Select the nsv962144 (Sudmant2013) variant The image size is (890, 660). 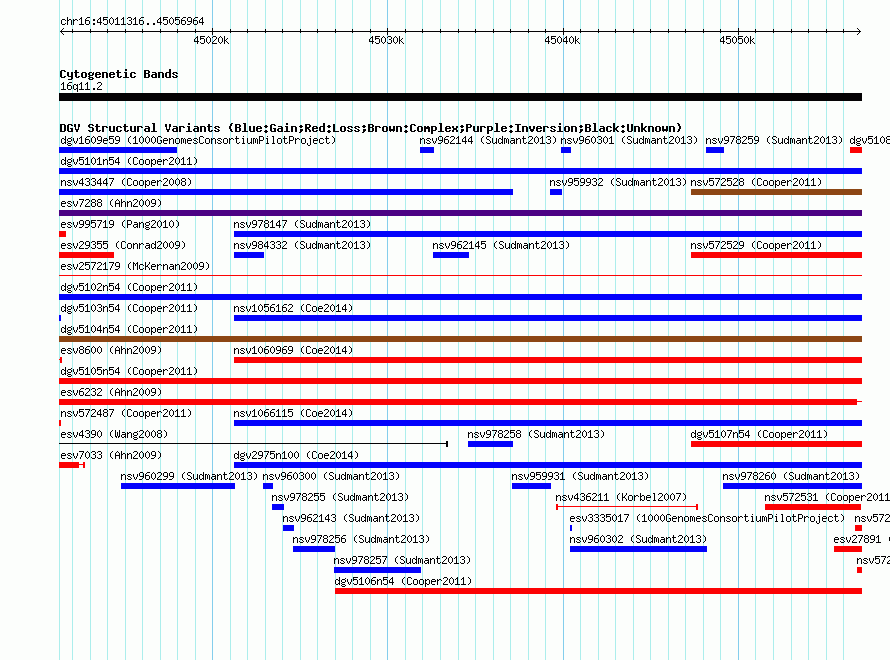488,140
